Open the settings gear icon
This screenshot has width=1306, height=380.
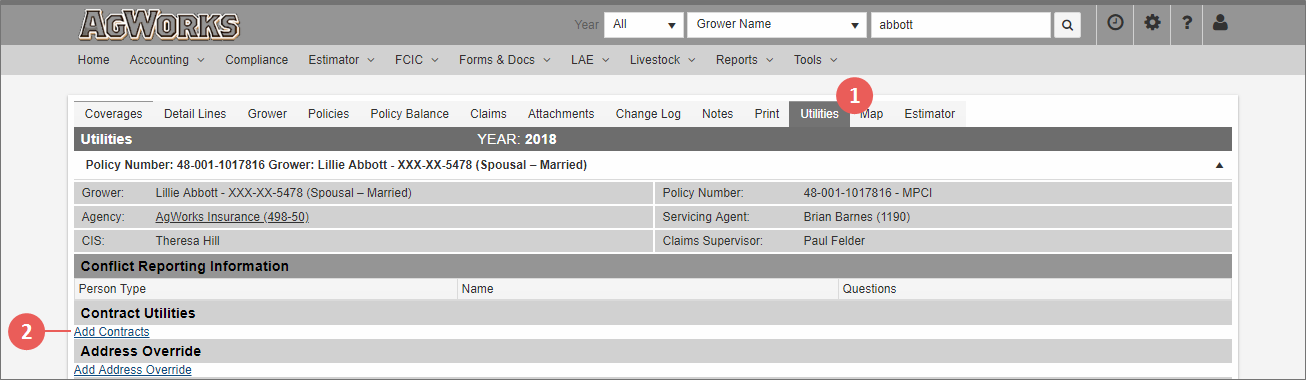1152,23
